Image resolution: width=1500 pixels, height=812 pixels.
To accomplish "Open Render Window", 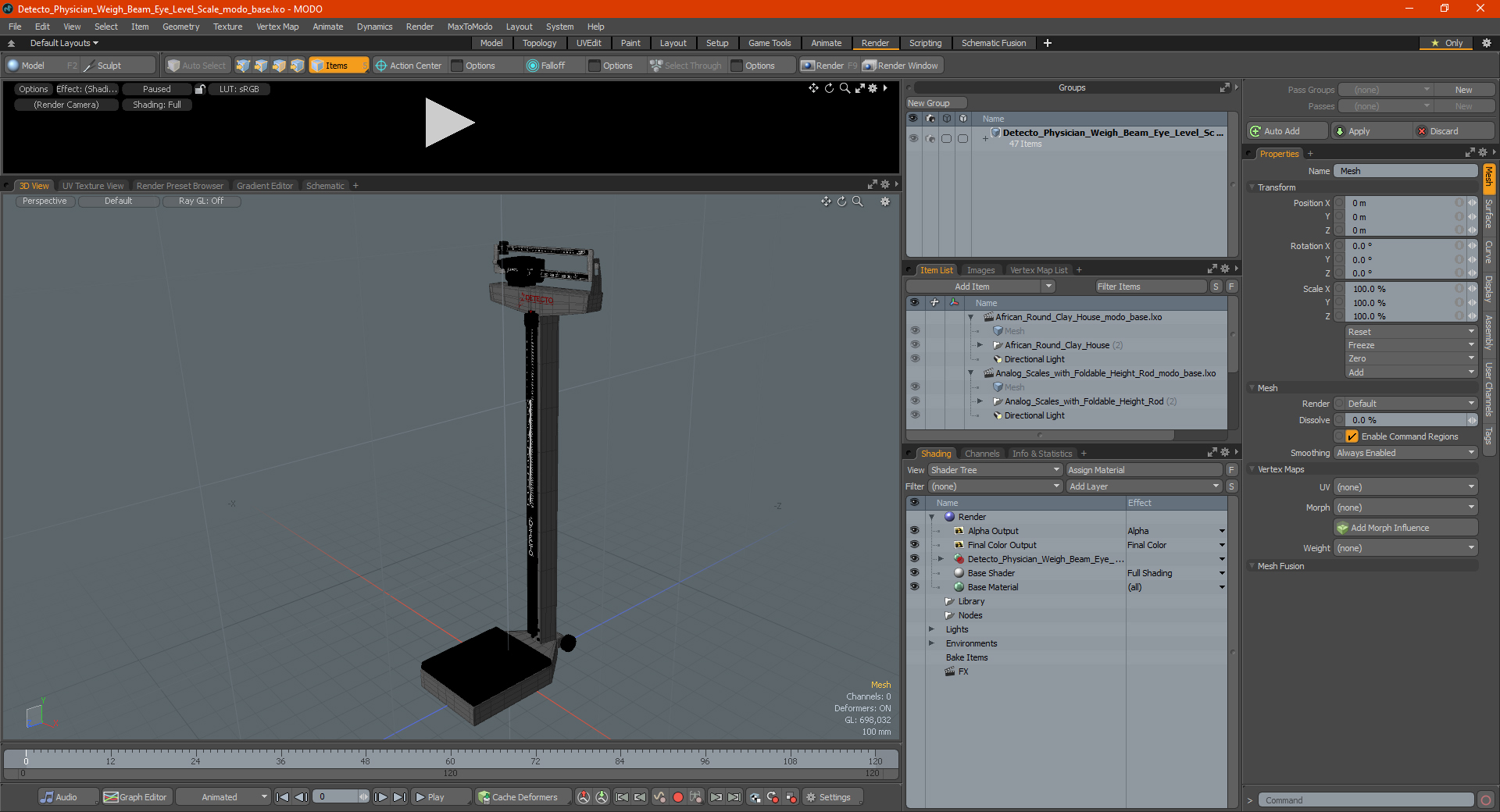I will point(901,66).
